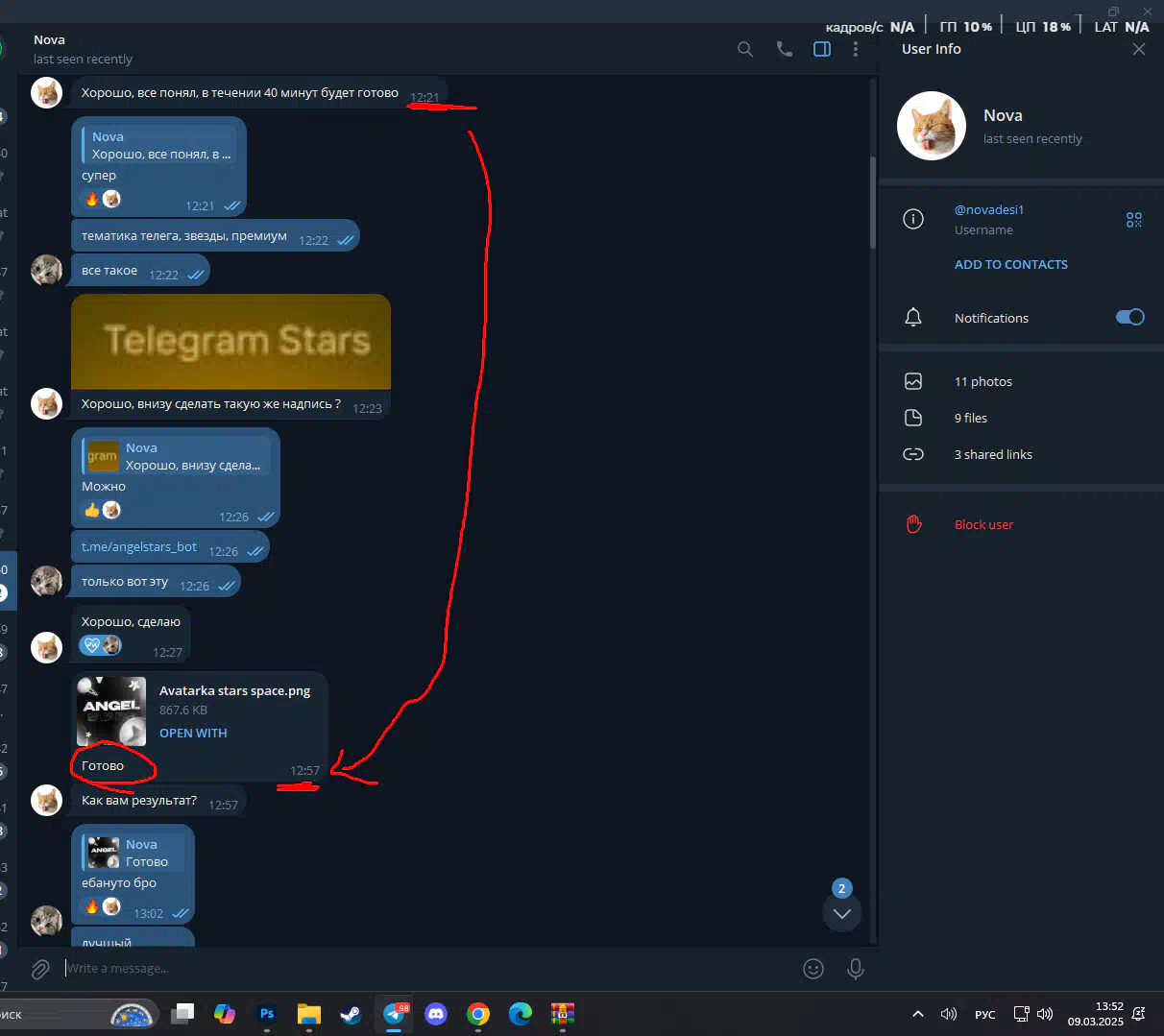Click Nova's large profile avatar in User Info
This screenshot has width=1164, height=1036.
[x=932, y=126]
